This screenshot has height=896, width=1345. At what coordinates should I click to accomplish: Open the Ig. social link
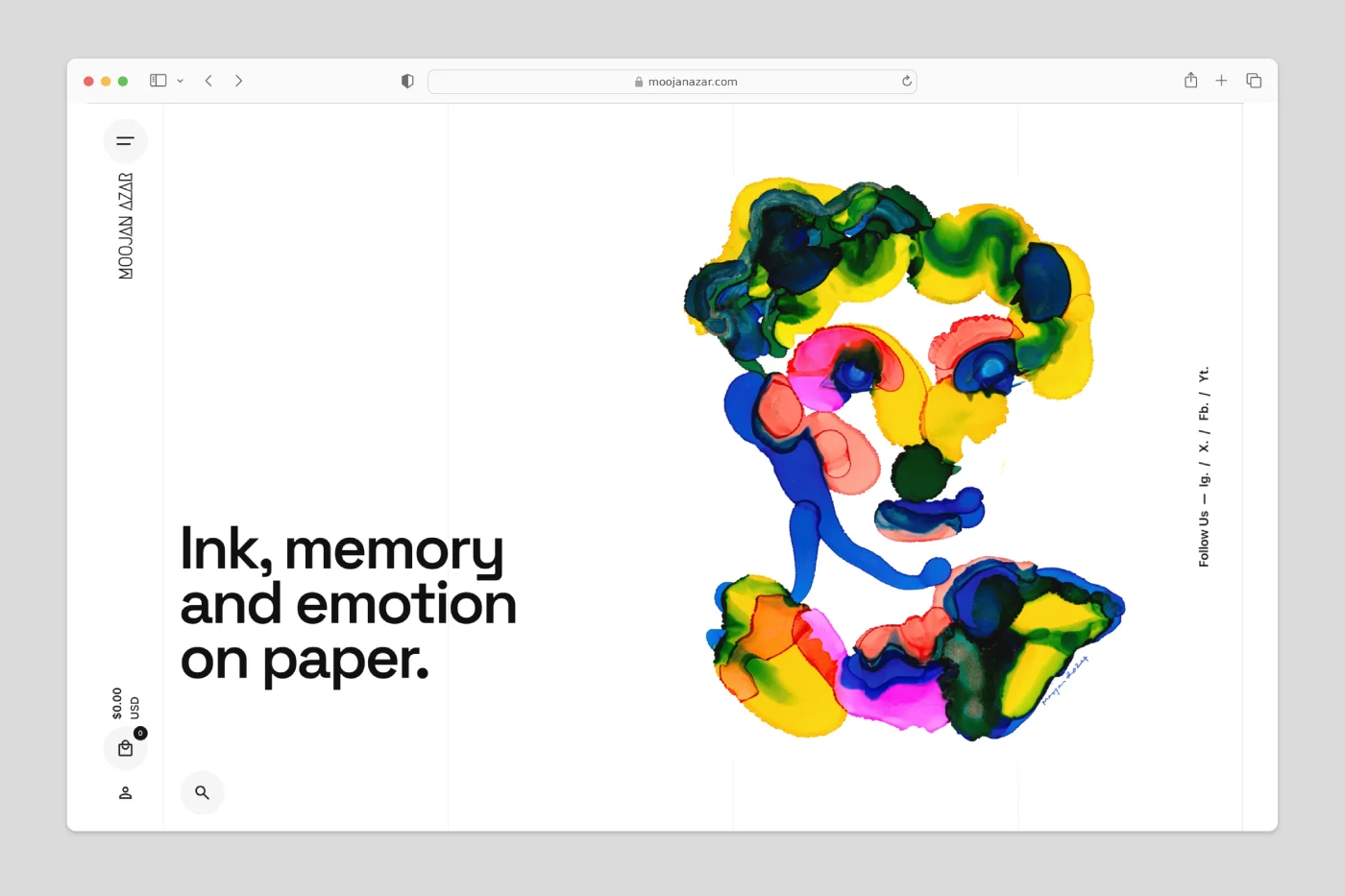pos(1204,478)
